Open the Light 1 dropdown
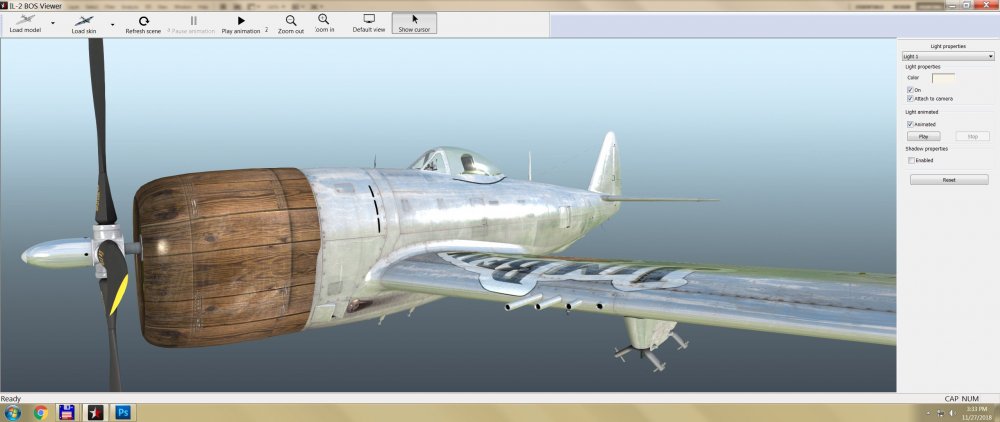The height and width of the screenshot is (422, 1000). pyautogui.click(x=946, y=57)
